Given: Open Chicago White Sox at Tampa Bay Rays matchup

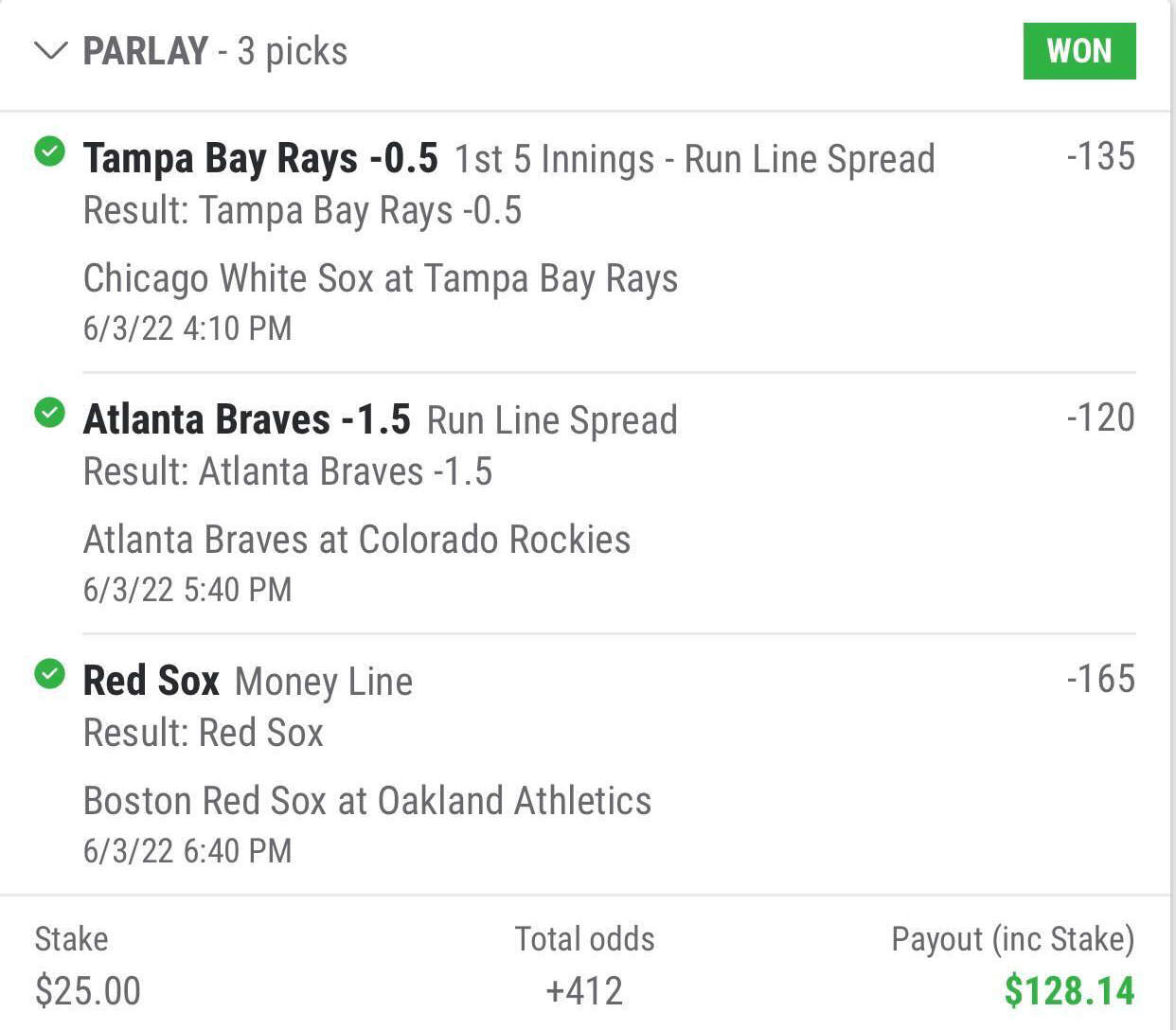Looking at the screenshot, I should (381, 279).
